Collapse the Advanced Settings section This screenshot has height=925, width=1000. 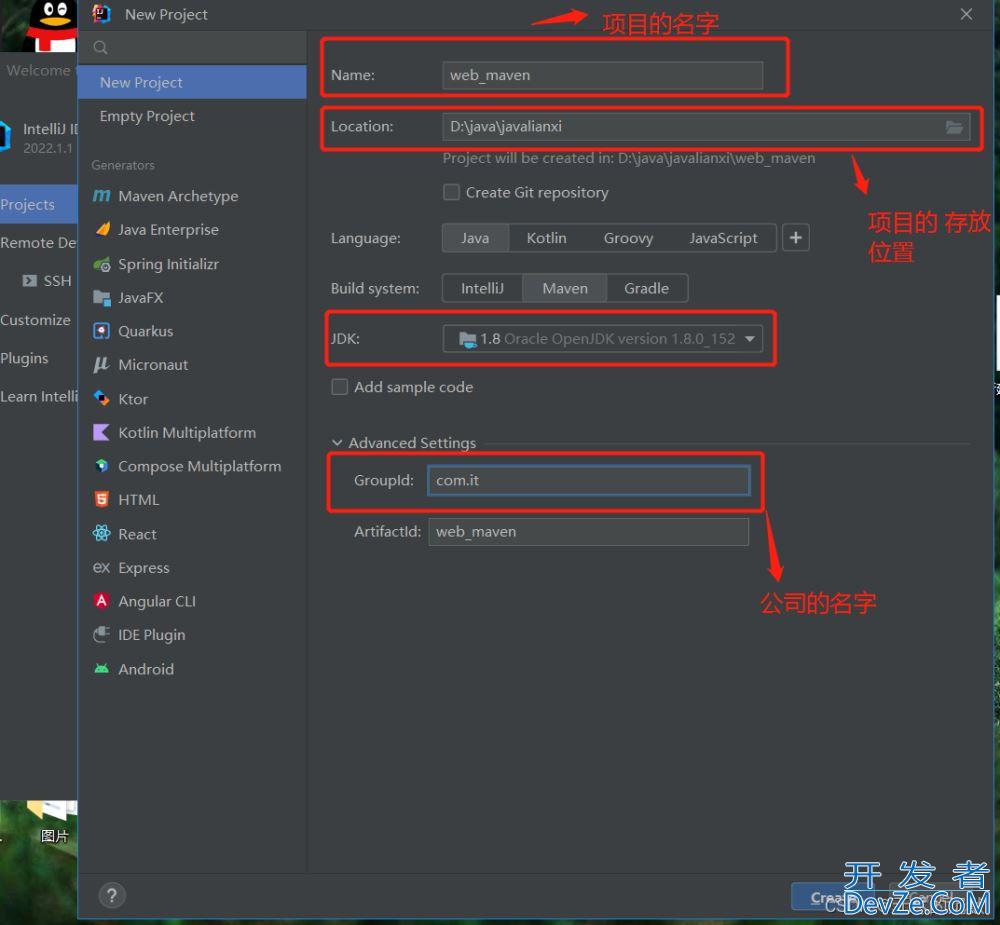click(337, 442)
